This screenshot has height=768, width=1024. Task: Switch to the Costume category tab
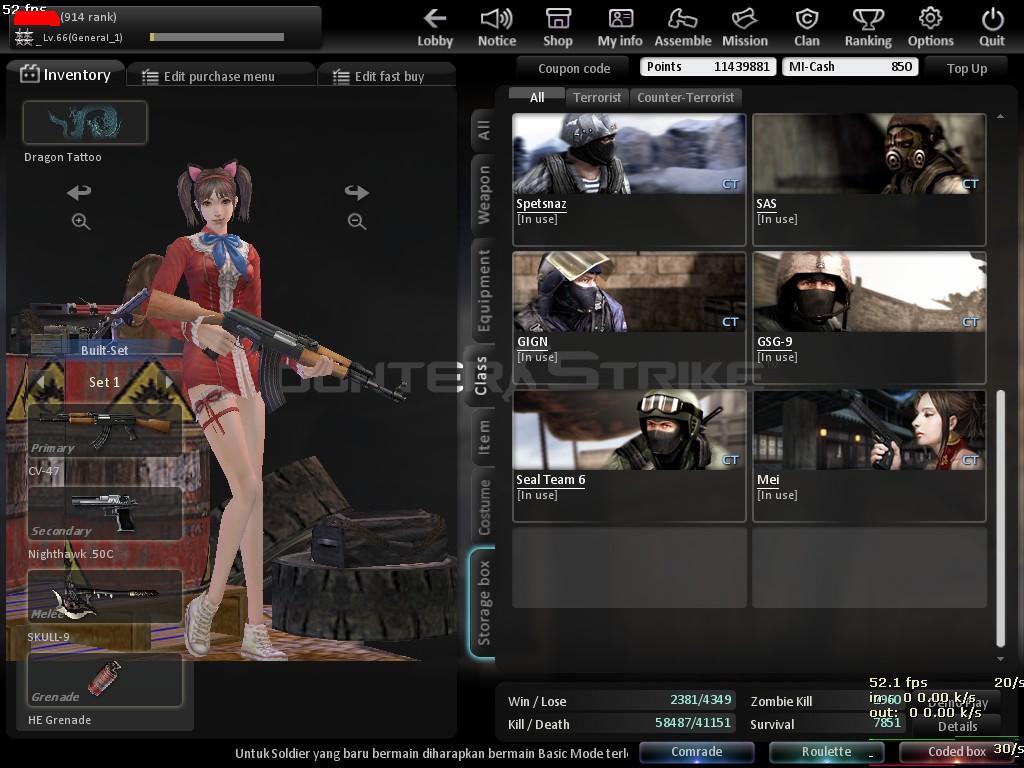click(483, 507)
